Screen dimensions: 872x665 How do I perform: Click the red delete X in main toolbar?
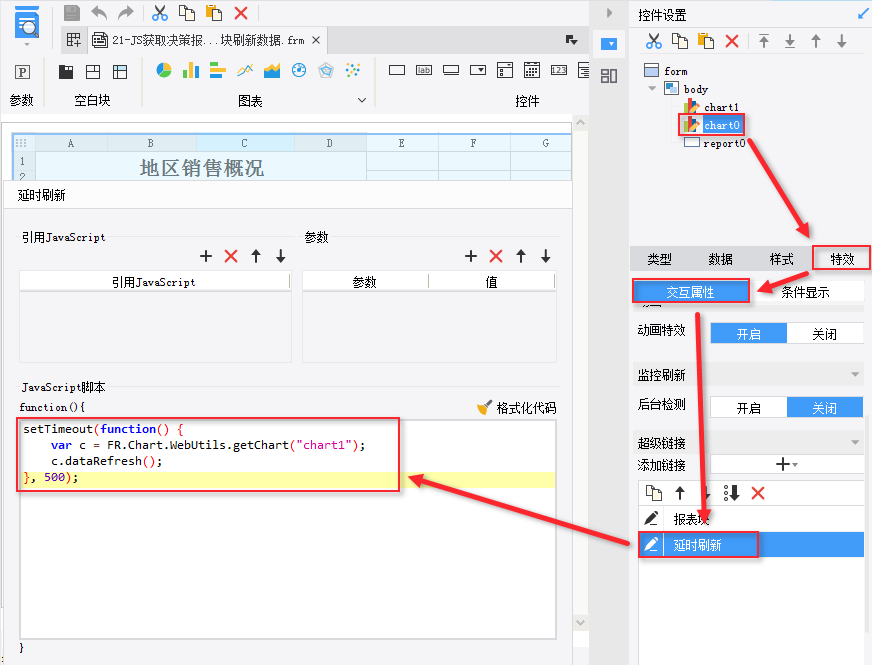pyautogui.click(x=241, y=13)
